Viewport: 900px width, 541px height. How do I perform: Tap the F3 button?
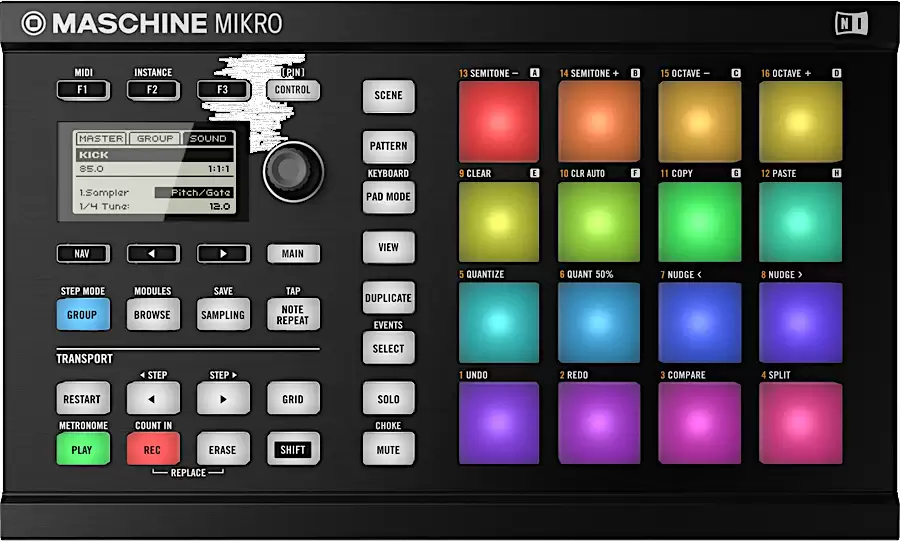pyautogui.click(x=223, y=90)
